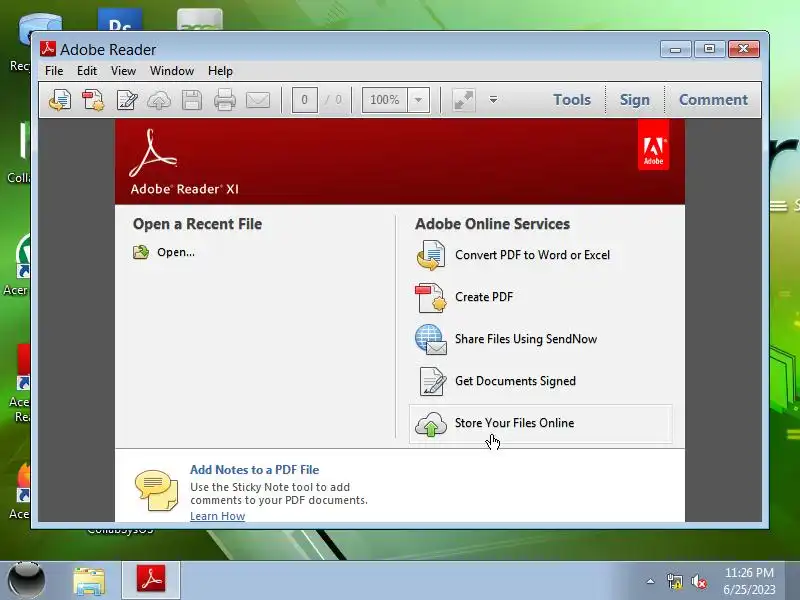
Task: Click the network tray icon
Action: pos(674,581)
